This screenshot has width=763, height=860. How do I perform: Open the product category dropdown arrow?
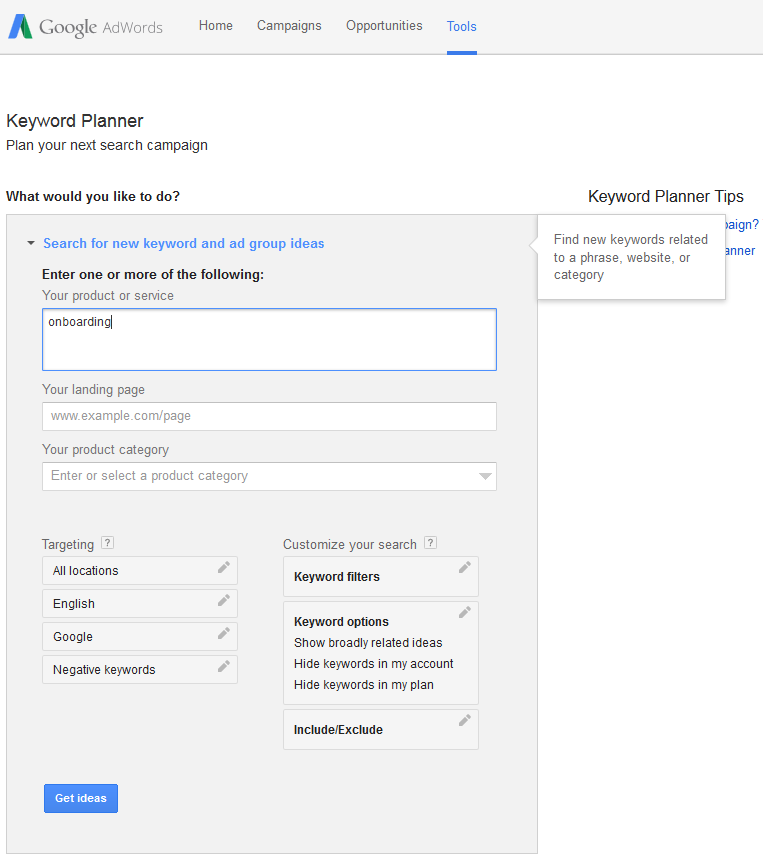pyautogui.click(x=485, y=476)
